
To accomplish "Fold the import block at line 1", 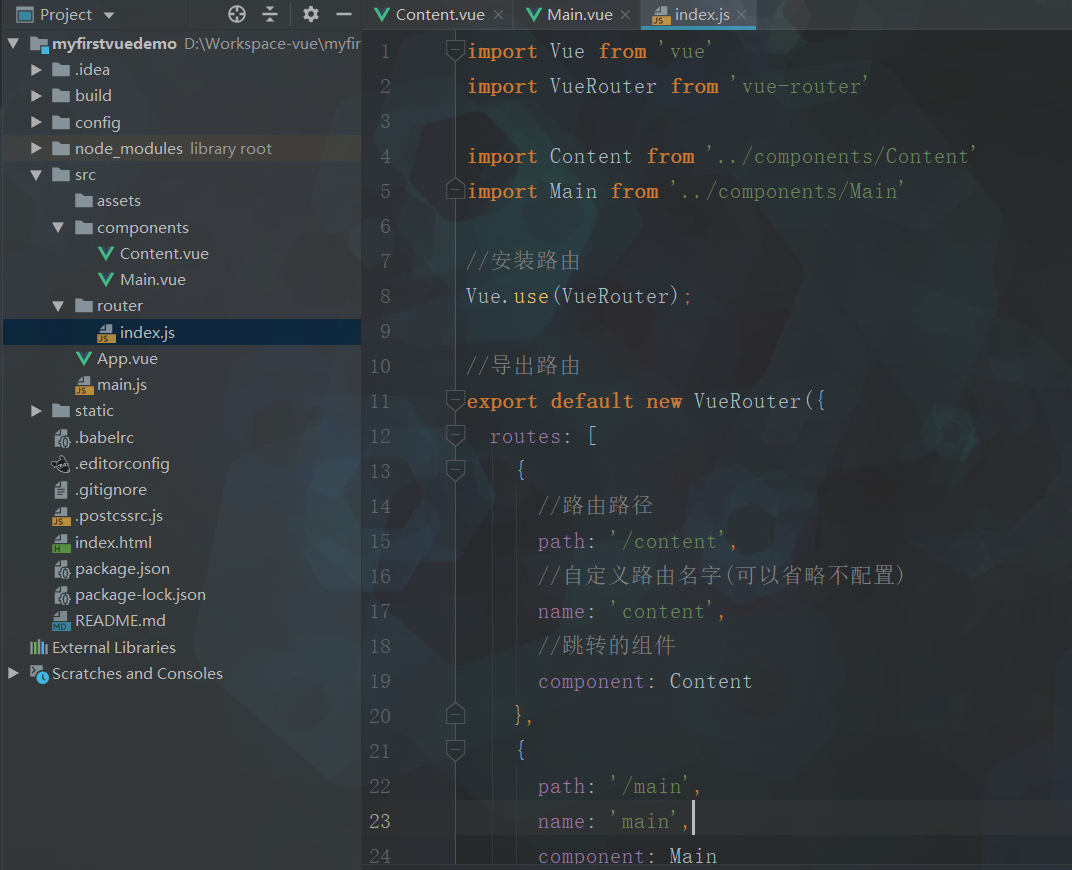I will (x=455, y=50).
